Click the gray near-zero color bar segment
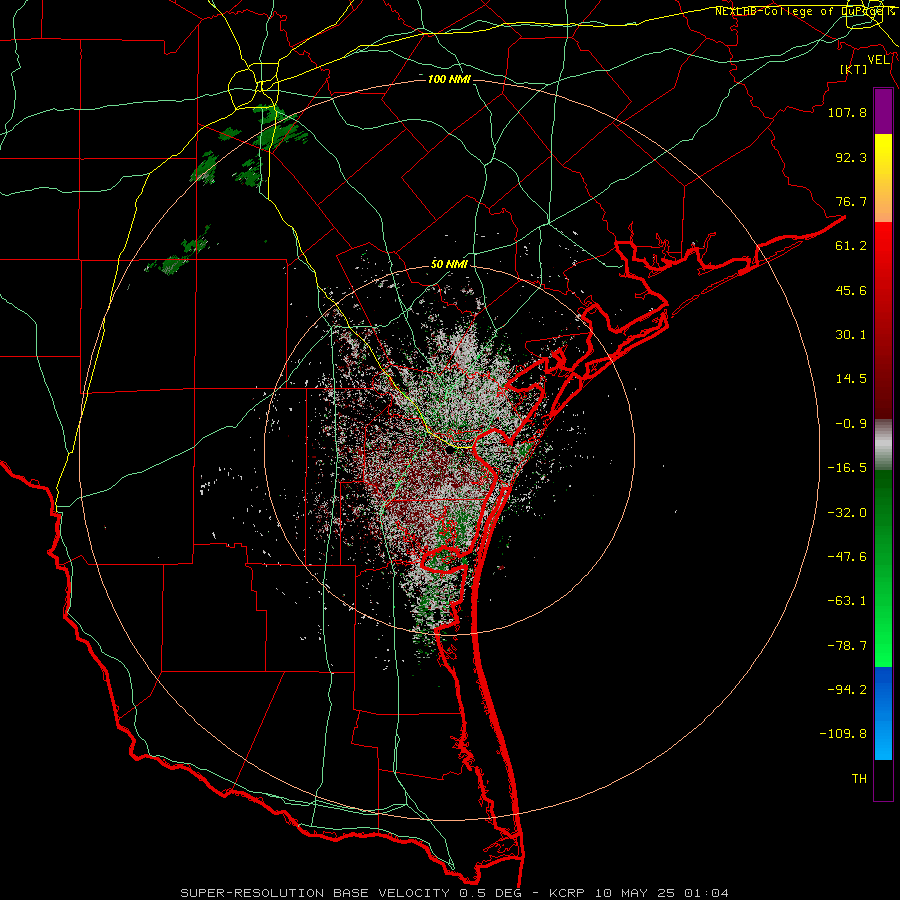The height and width of the screenshot is (900, 900). 883,445
